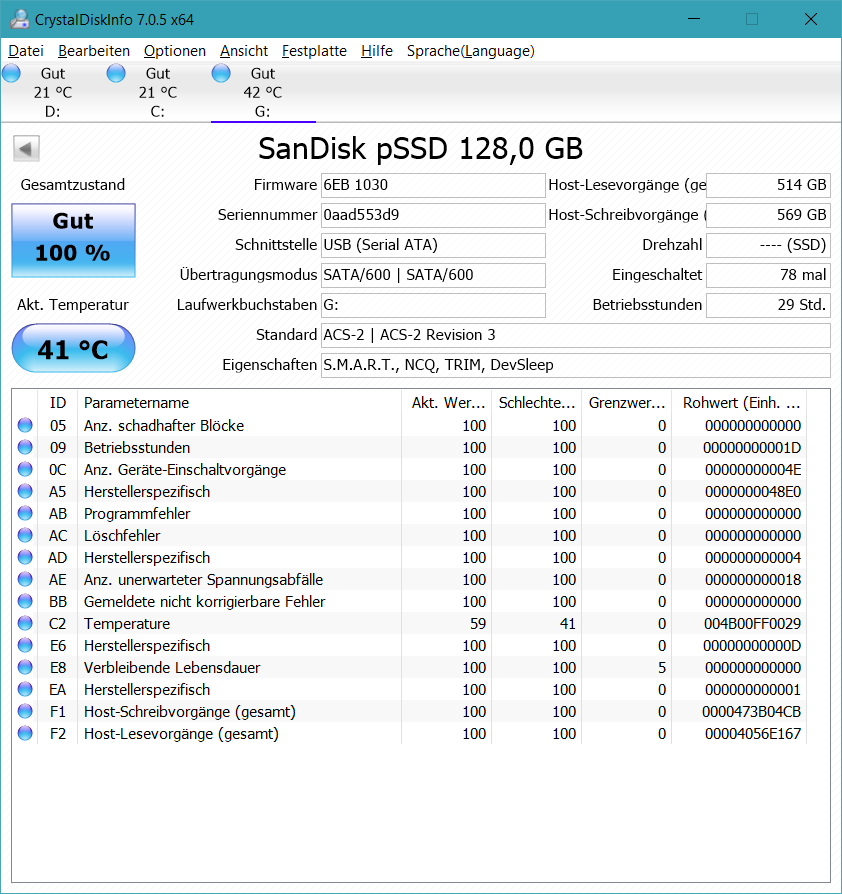This screenshot has height=894, width=842.
Task: Click the Gut 100 % health status button
Action: [74, 240]
